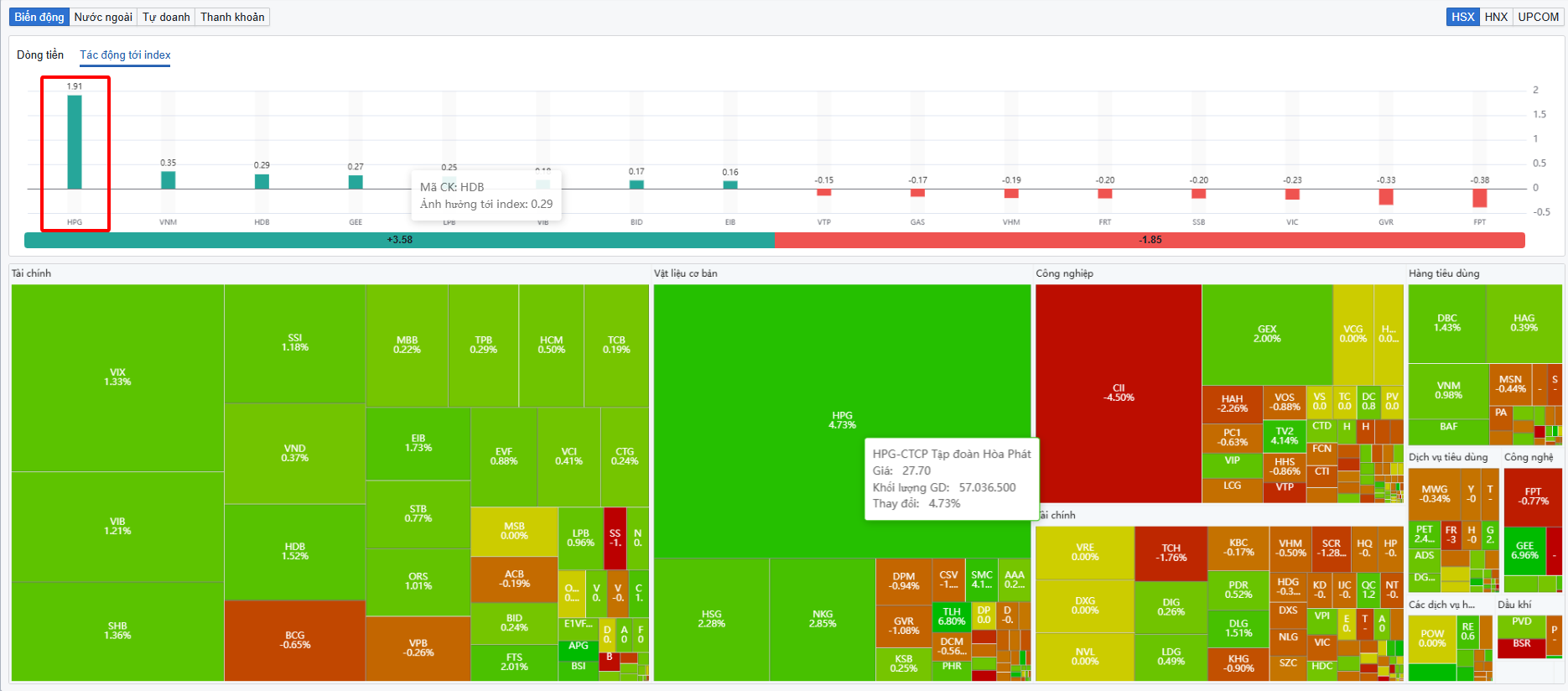
Task: Click the HAG 0.39% treemap cell
Action: click(x=1524, y=324)
